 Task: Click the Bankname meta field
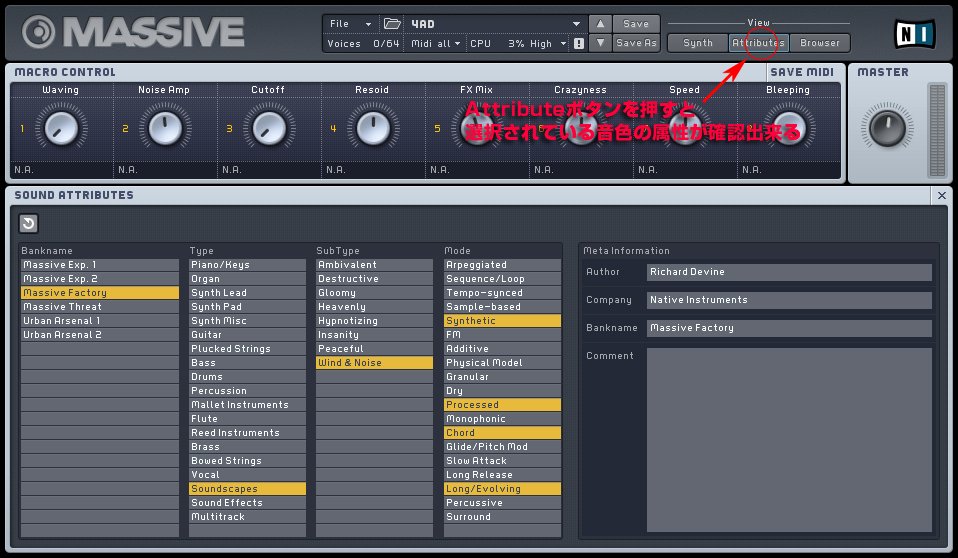[789, 328]
